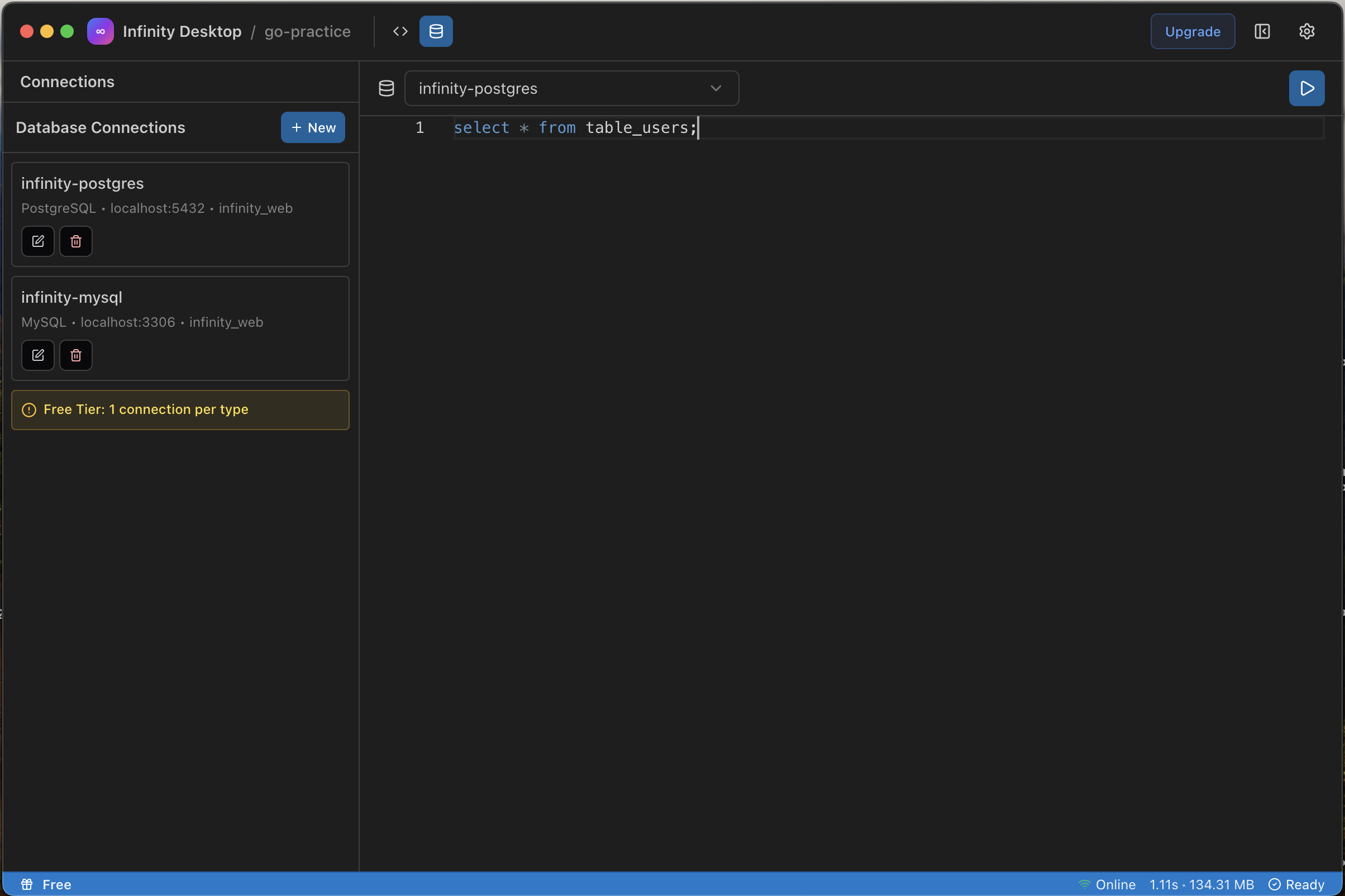Click the database icon beside connection selector

(387, 88)
